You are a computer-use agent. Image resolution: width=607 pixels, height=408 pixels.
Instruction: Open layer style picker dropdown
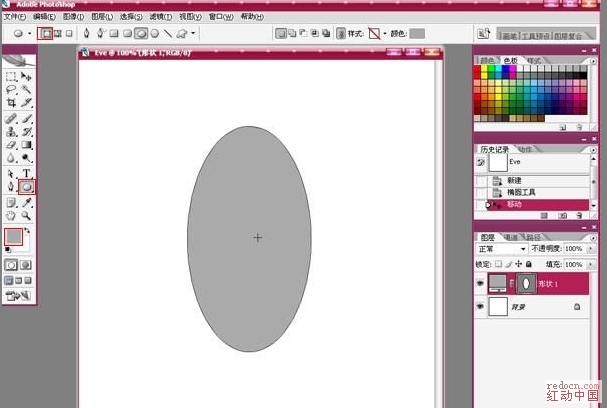pyautogui.click(x=384, y=34)
